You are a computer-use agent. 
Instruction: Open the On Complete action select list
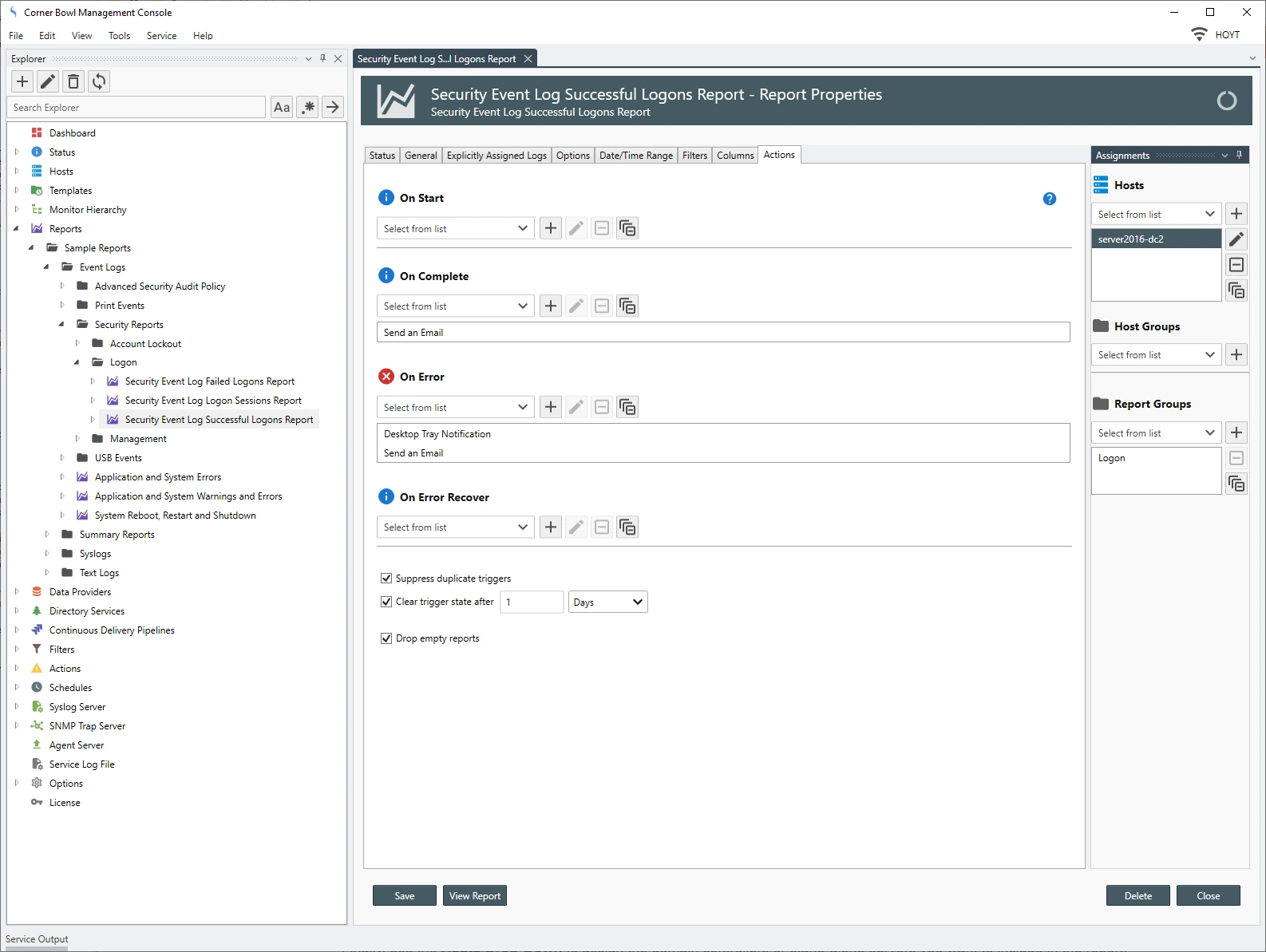(x=455, y=306)
